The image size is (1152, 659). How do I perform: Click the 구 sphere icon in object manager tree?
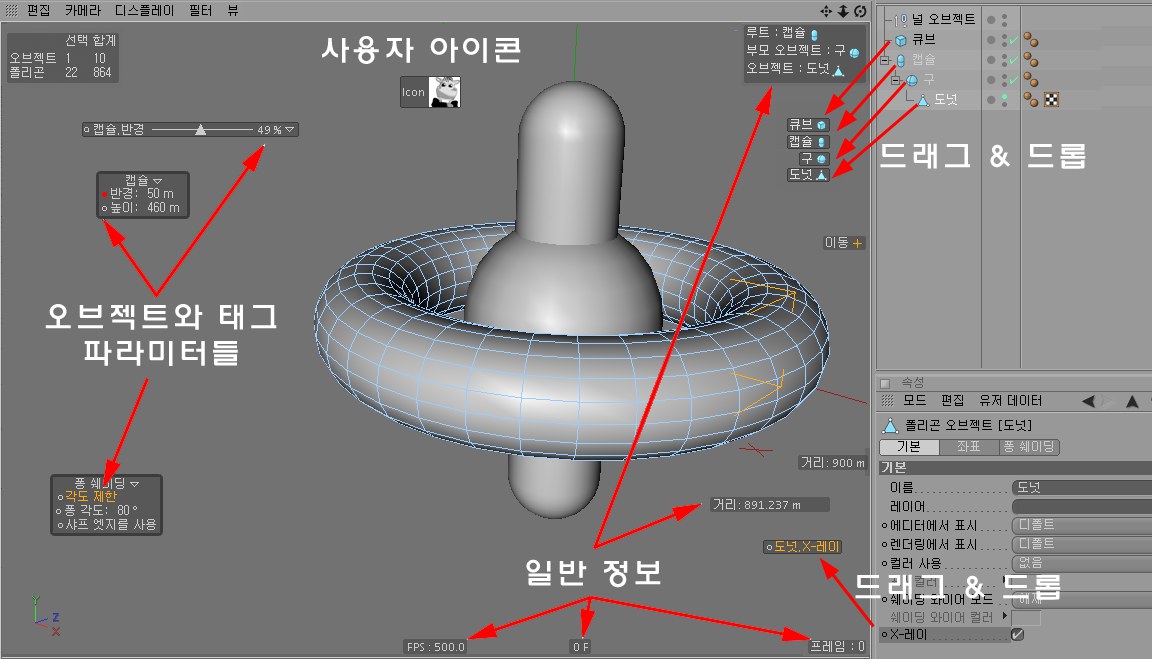[912, 79]
